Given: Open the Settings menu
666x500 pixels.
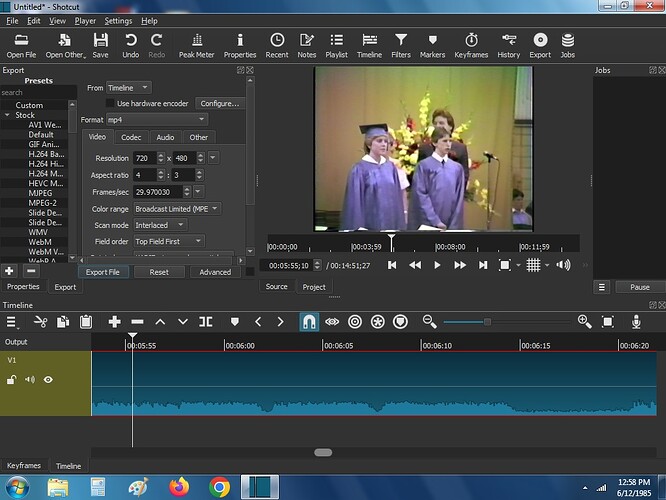Looking at the screenshot, I should (x=118, y=21).
